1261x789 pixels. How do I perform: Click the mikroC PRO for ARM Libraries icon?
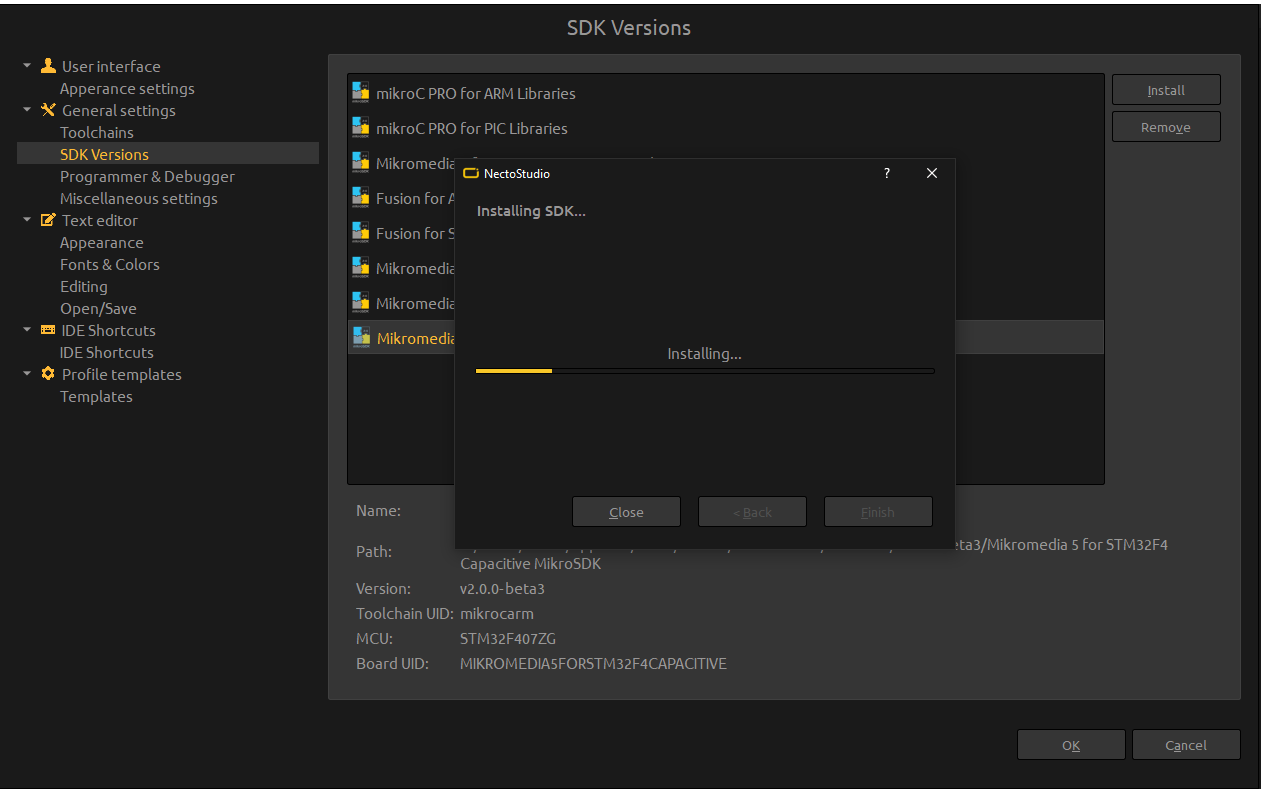tap(361, 92)
